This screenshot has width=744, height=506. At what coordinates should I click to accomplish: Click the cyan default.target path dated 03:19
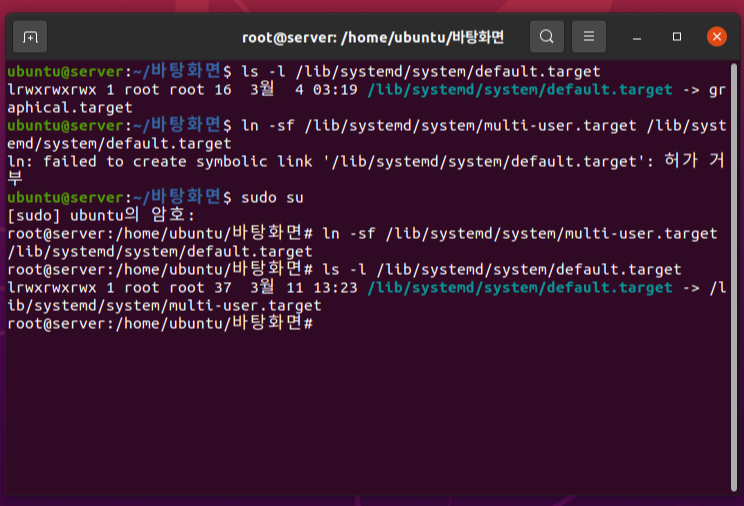click(x=520, y=90)
